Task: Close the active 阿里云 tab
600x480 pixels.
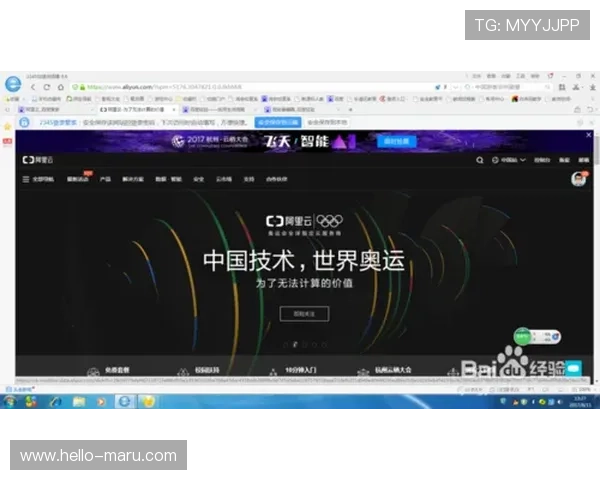Action: [174, 109]
